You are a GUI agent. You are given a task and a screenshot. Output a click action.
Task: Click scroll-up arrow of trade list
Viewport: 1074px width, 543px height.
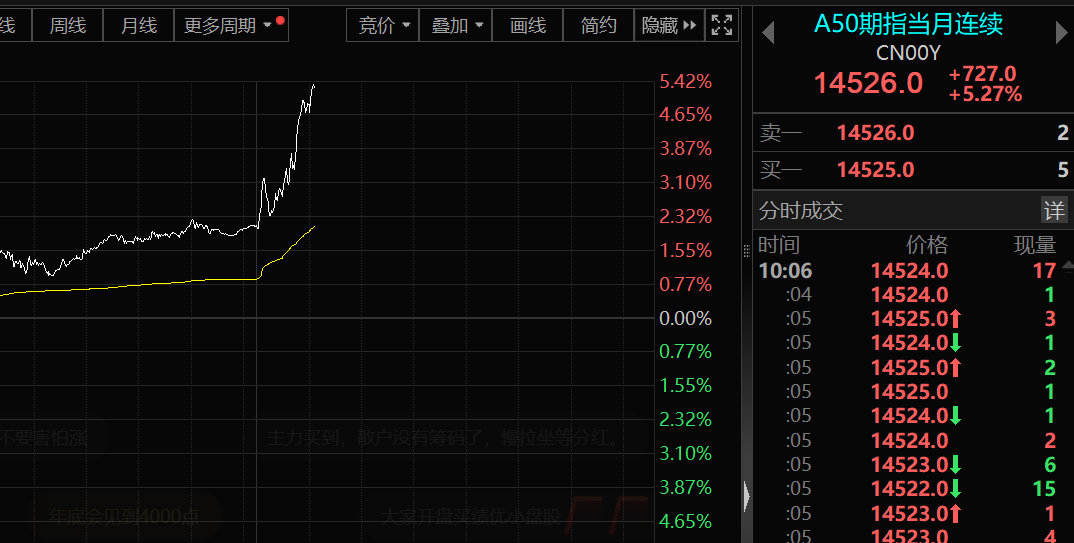click(1067, 266)
